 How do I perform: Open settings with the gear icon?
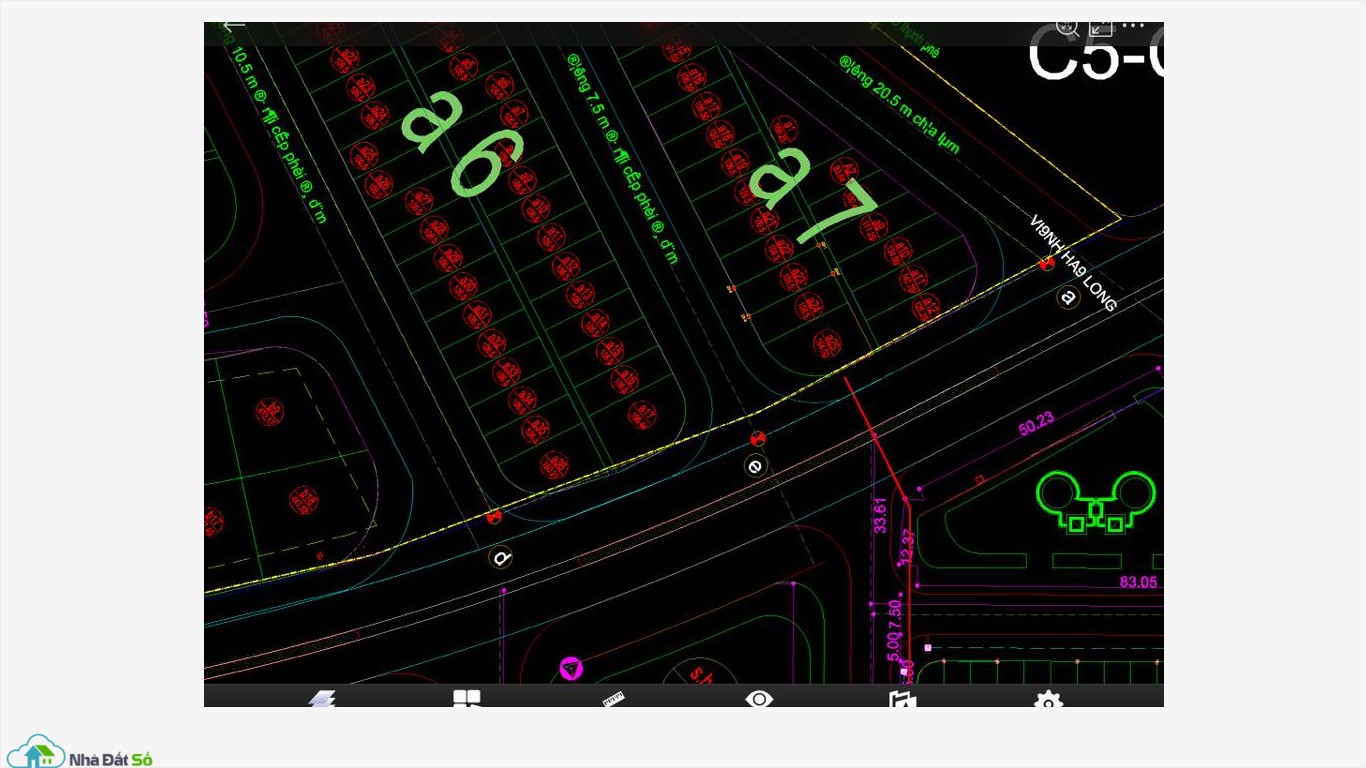(x=1048, y=700)
